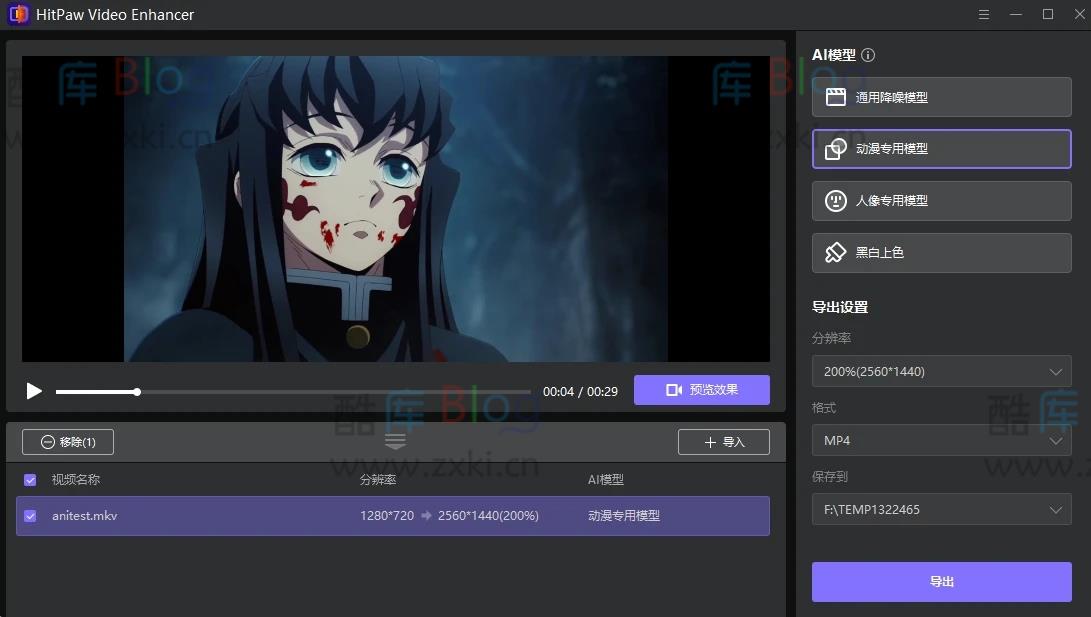Select the 通用降噪模型 denoise model icon
The image size is (1091, 617).
click(836, 96)
